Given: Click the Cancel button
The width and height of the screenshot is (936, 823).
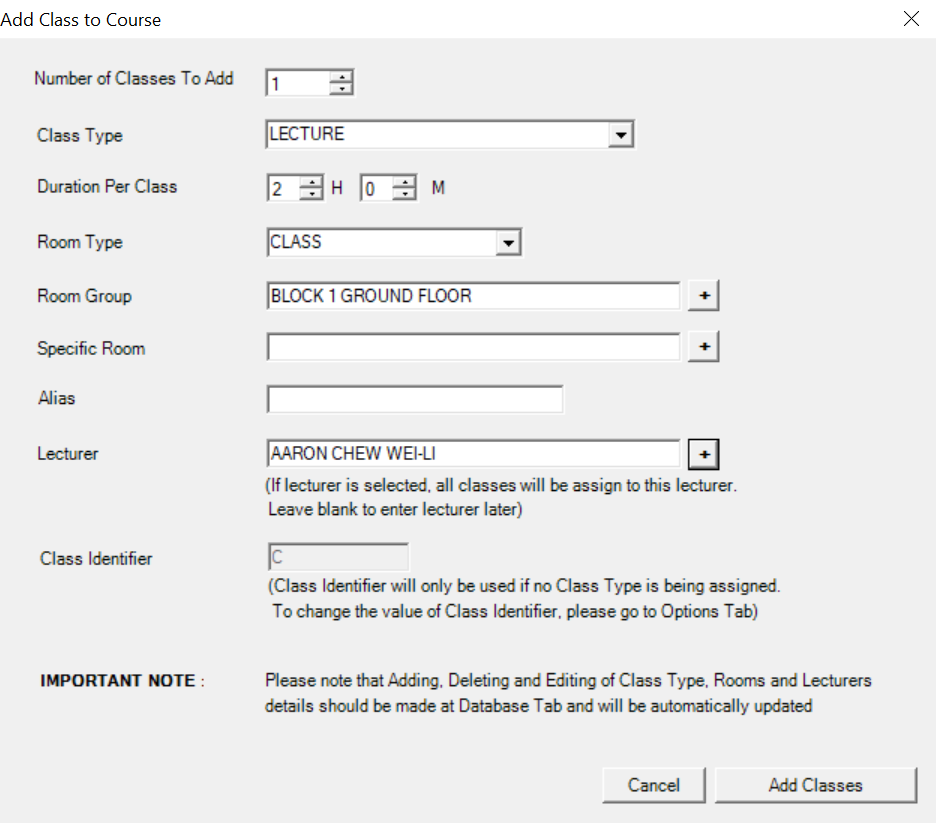Looking at the screenshot, I should click(x=654, y=785).
